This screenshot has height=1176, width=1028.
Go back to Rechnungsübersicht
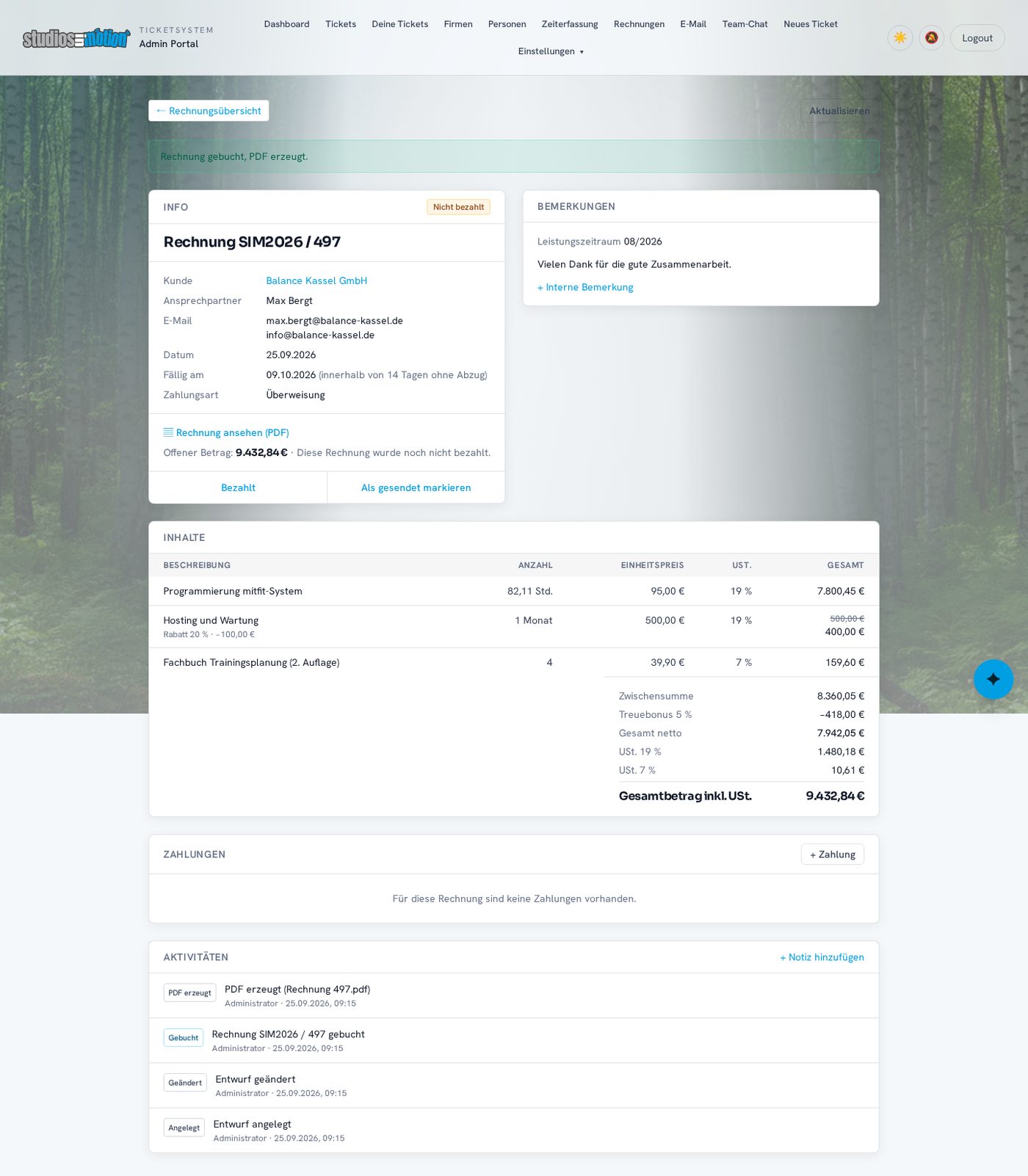(x=209, y=111)
